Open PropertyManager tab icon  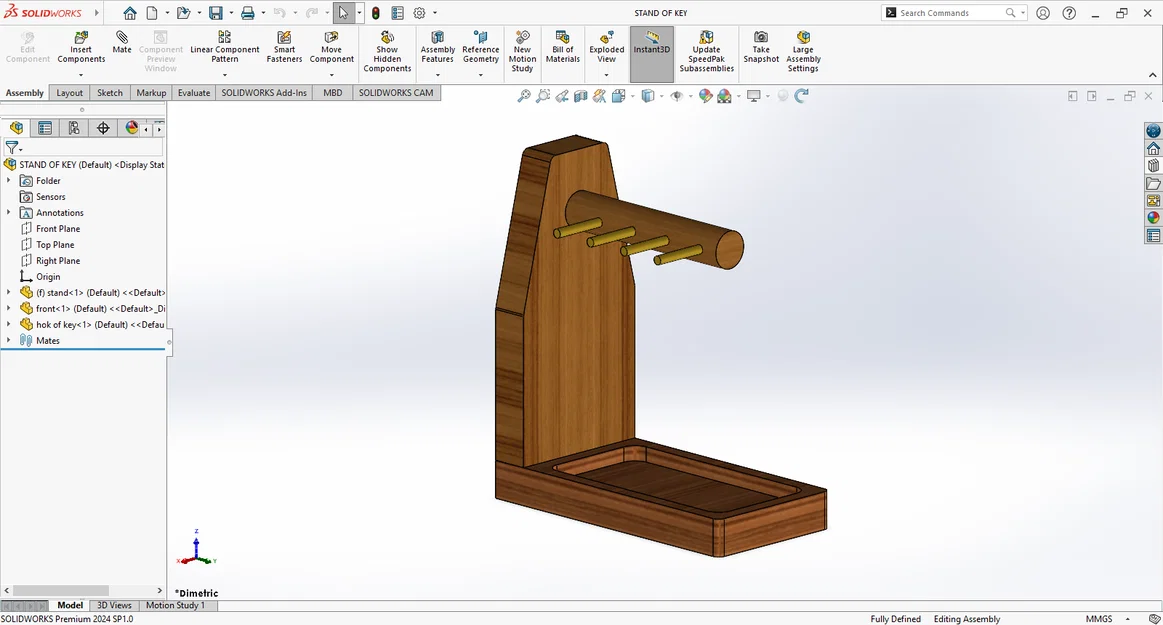click(45, 128)
